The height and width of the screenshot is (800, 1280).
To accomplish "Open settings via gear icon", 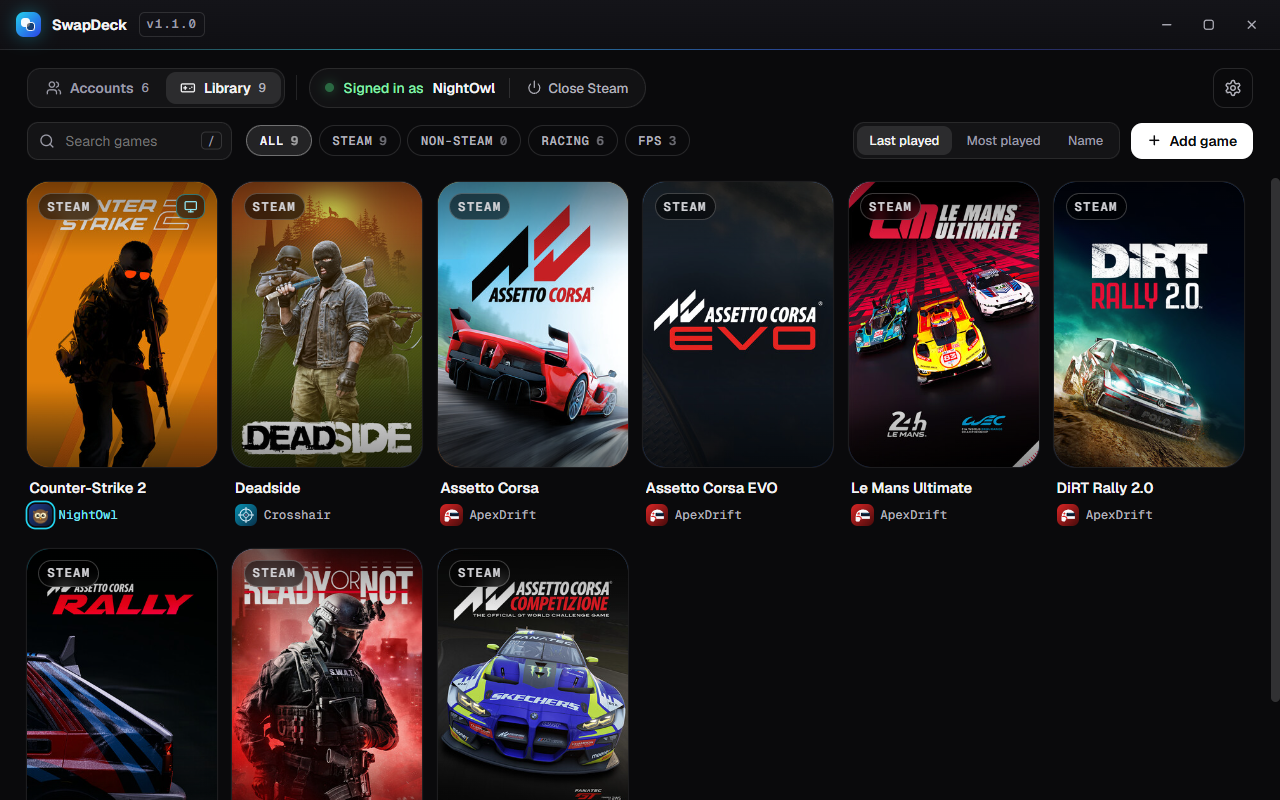I will click(x=1232, y=88).
